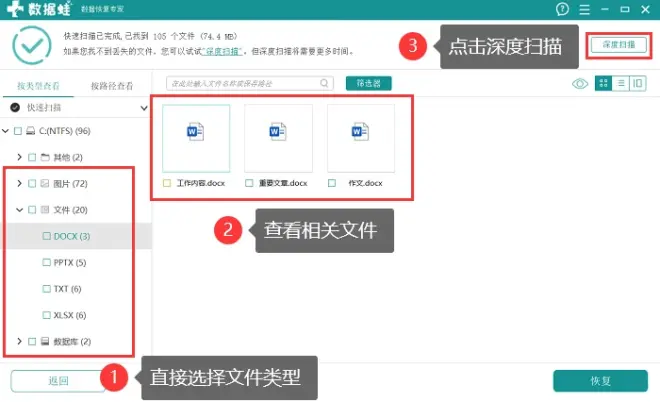660x402 pixels.
Task: Check the 图片 (72) category checkbox
Action: coord(32,184)
